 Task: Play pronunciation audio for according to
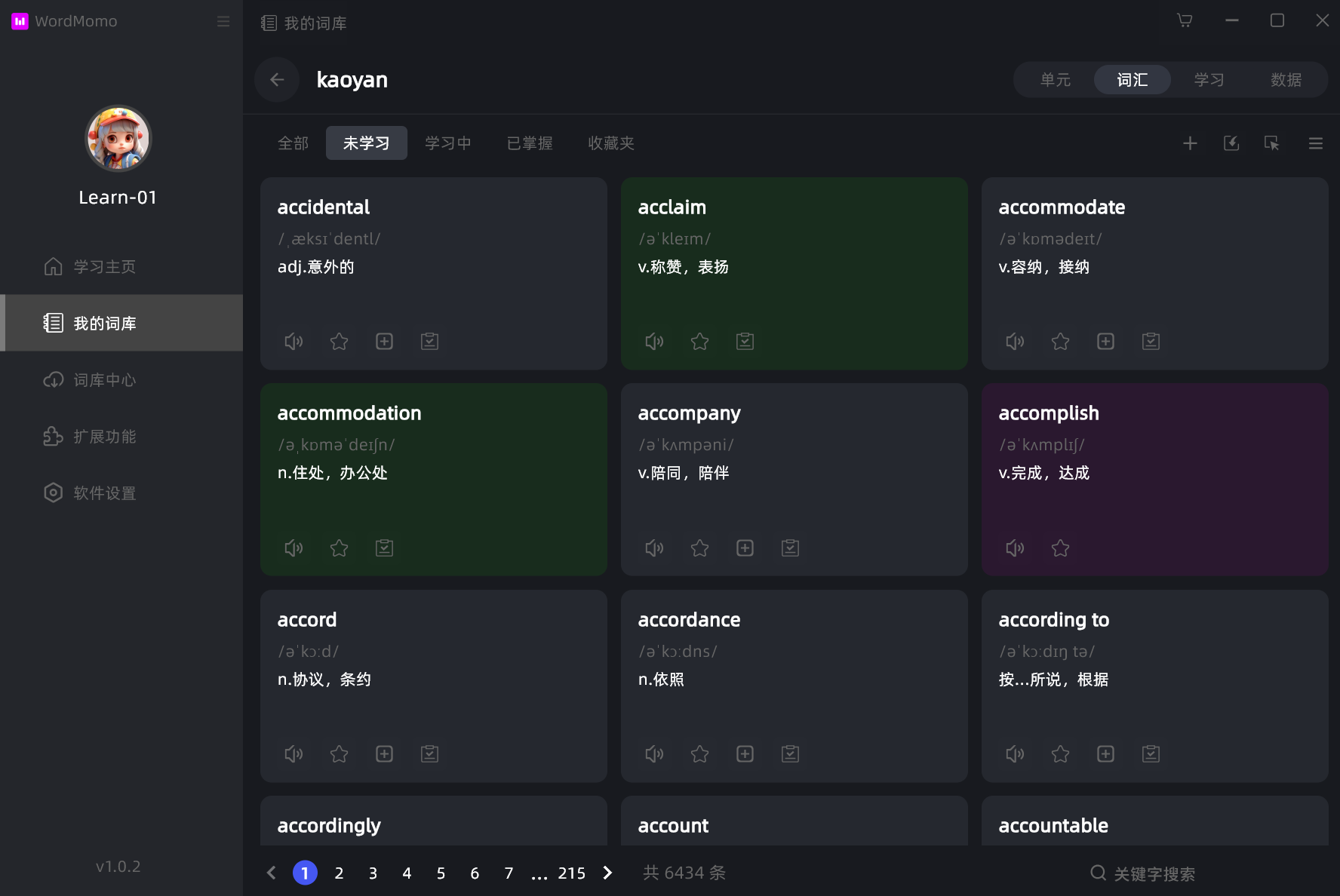pyautogui.click(x=1015, y=754)
